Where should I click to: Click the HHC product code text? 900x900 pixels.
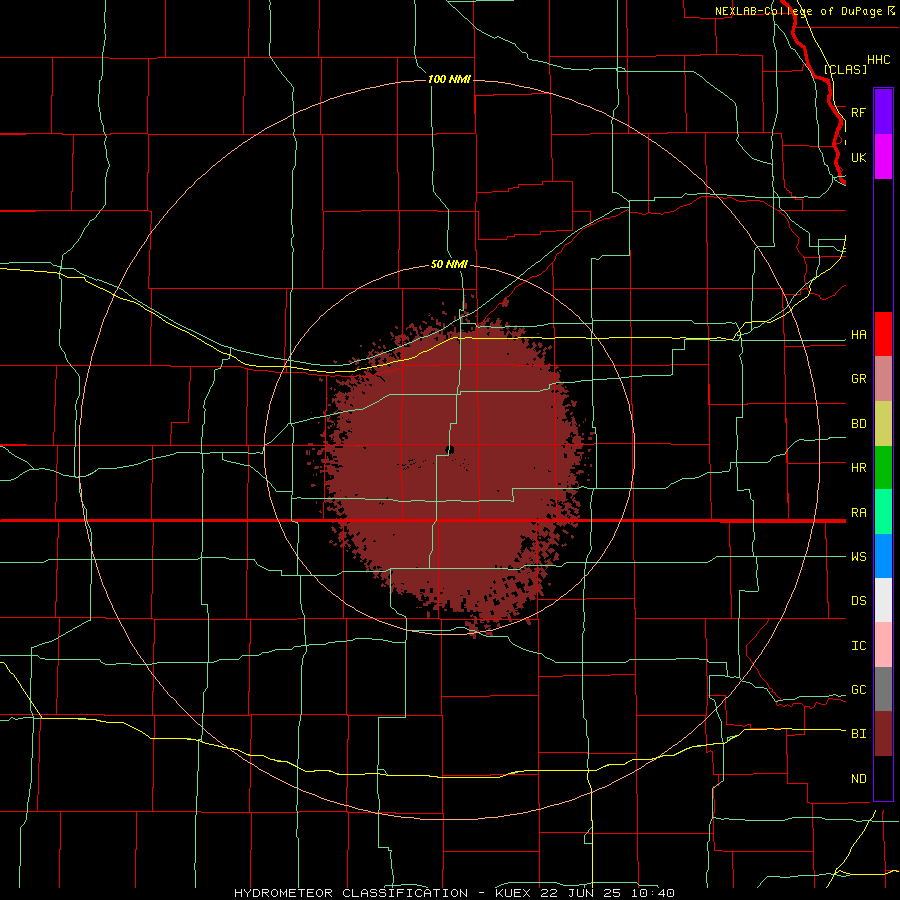coord(878,60)
